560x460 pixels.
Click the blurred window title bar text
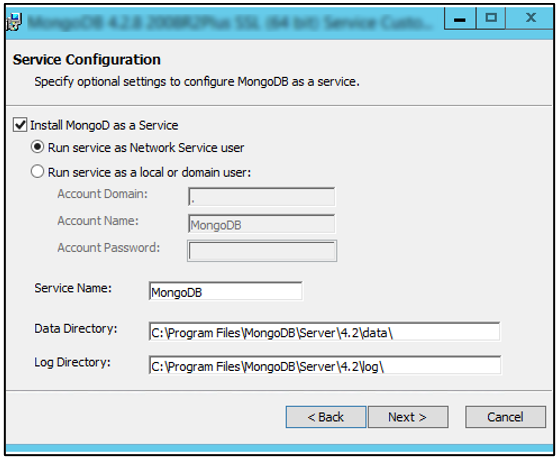(x=229, y=22)
